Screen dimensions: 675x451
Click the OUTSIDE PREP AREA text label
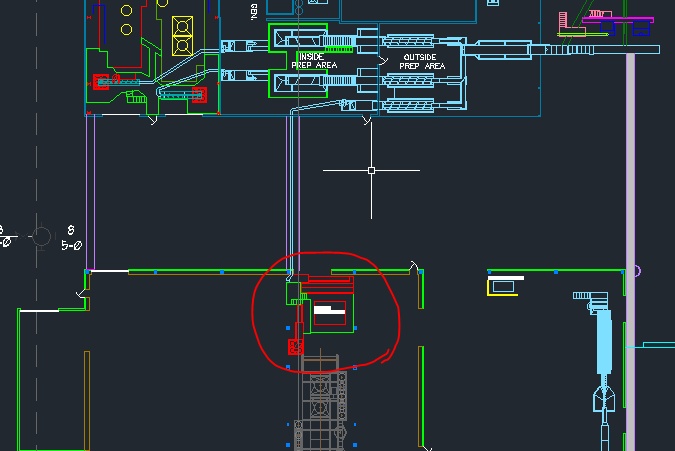coord(422,62)
